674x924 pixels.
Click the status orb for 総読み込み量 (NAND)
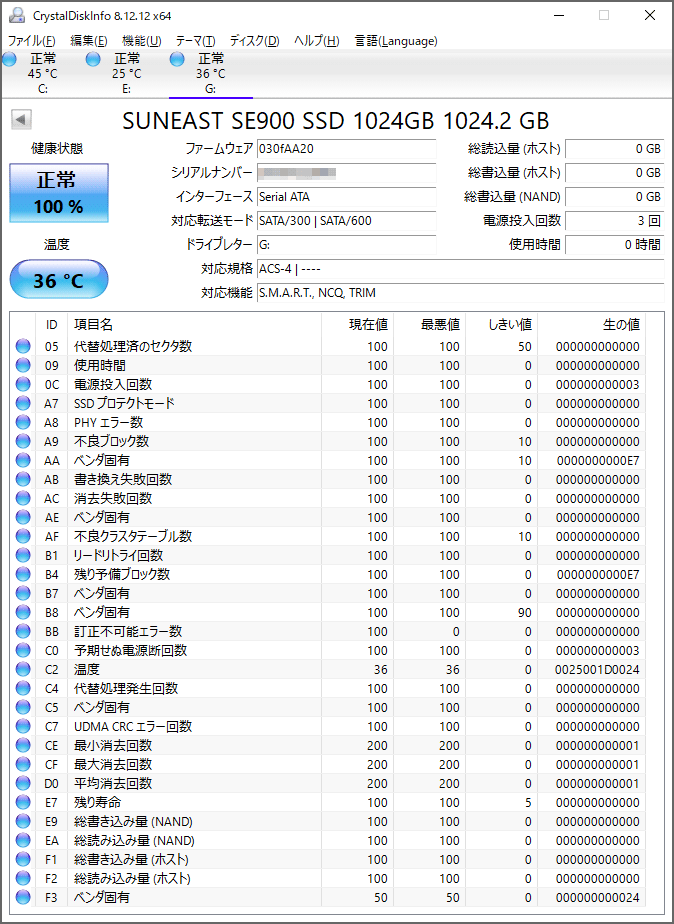coord(23,840)
